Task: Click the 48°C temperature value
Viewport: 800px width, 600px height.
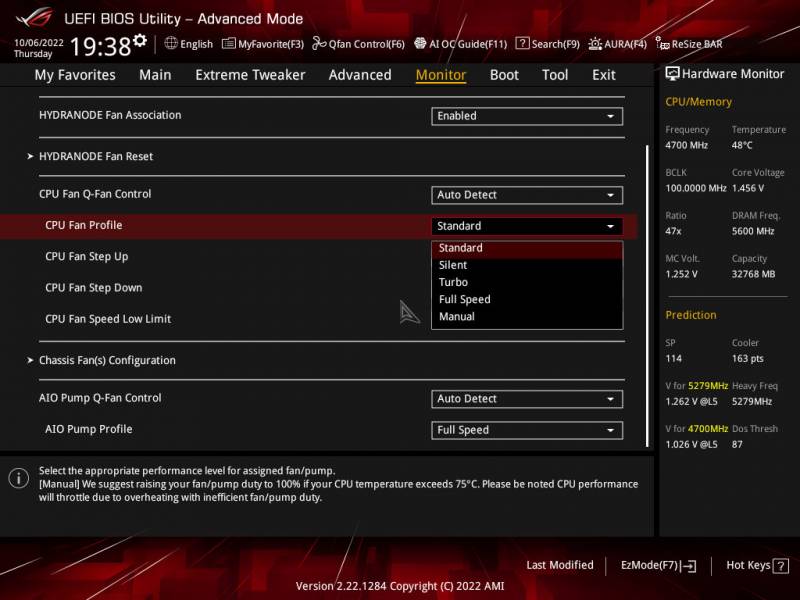Action: click(x=742, y=145)
